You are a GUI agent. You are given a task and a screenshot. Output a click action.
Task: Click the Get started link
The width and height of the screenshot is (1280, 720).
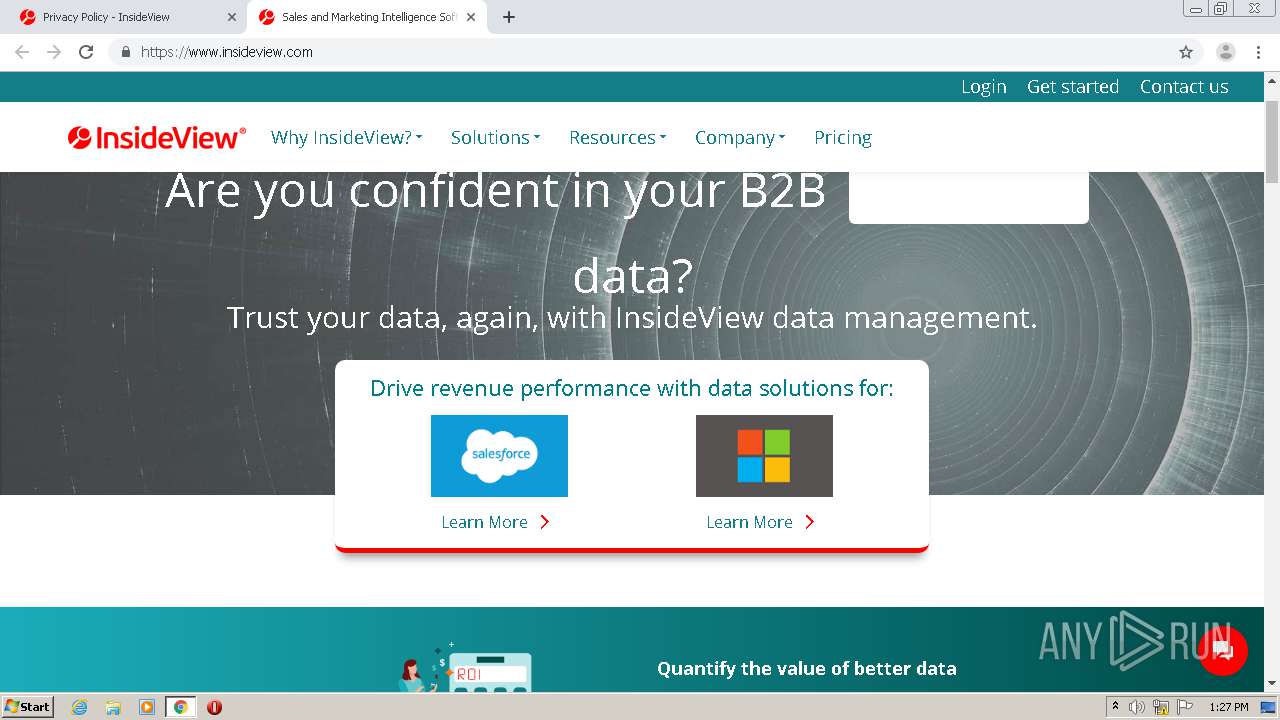click(1073, 87)
